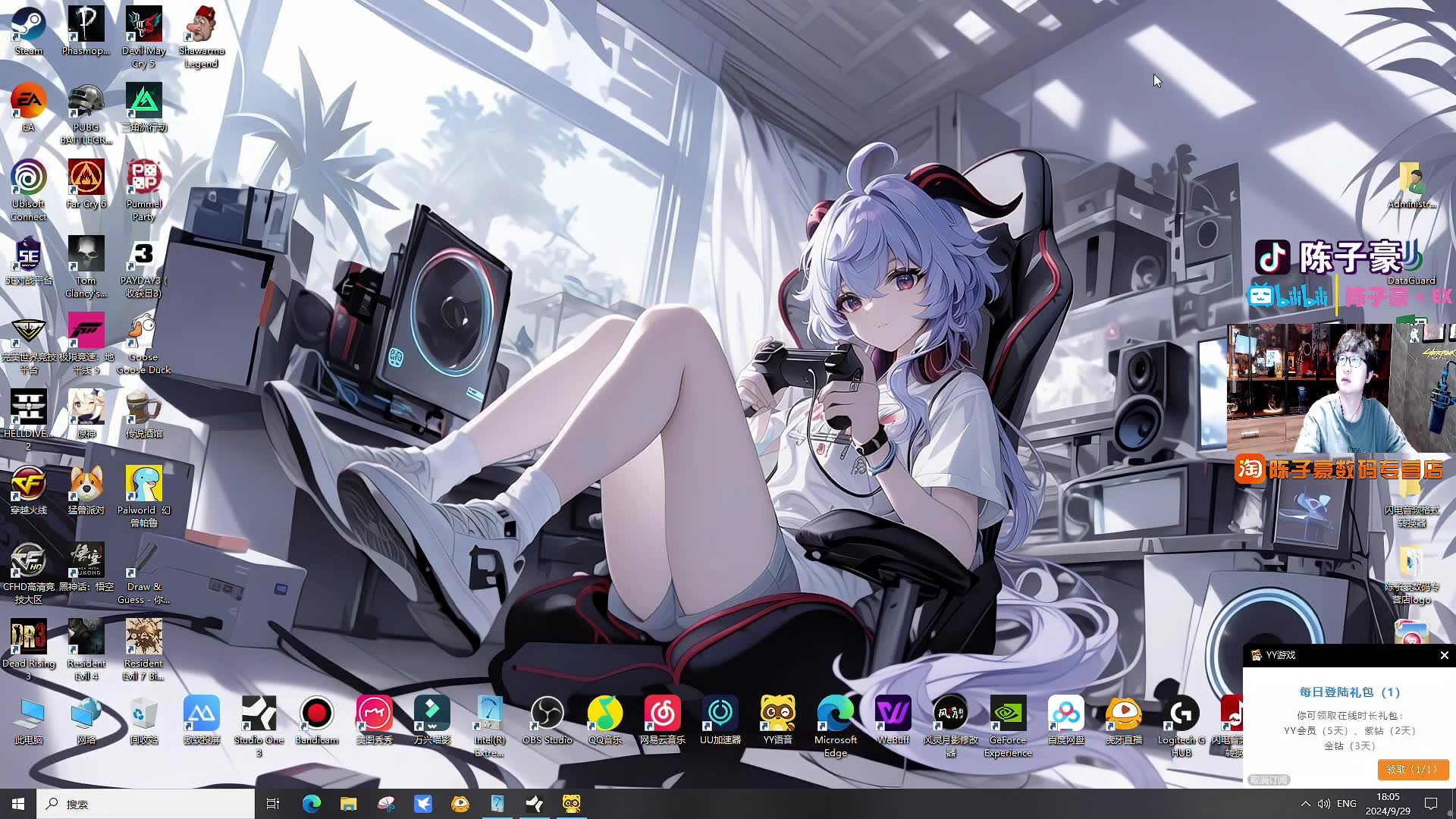Select the GeForce Experience icon

coord(1008,726)
